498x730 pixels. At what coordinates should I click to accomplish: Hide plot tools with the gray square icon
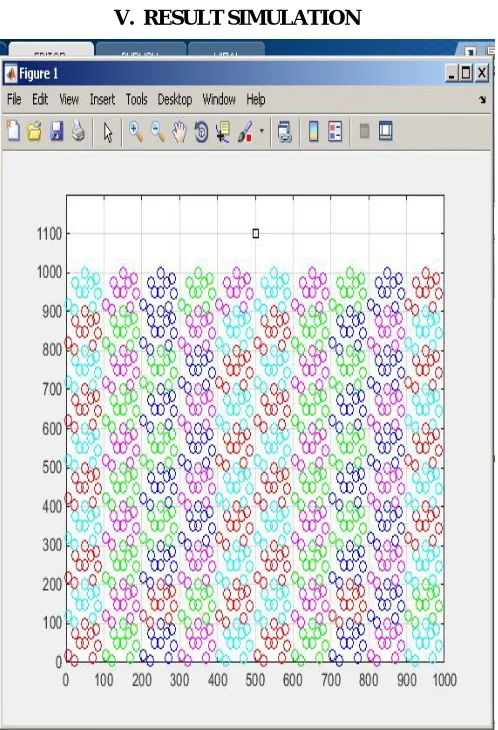pos(364,131)
